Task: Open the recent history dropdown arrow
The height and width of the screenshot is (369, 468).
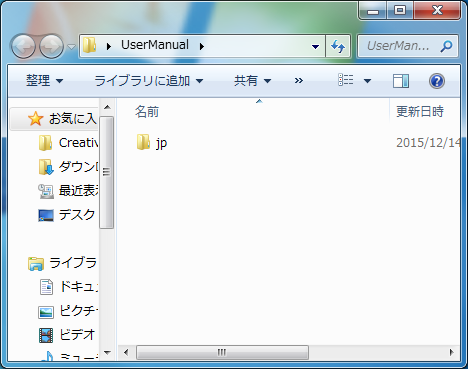Action: coord(71,47)
